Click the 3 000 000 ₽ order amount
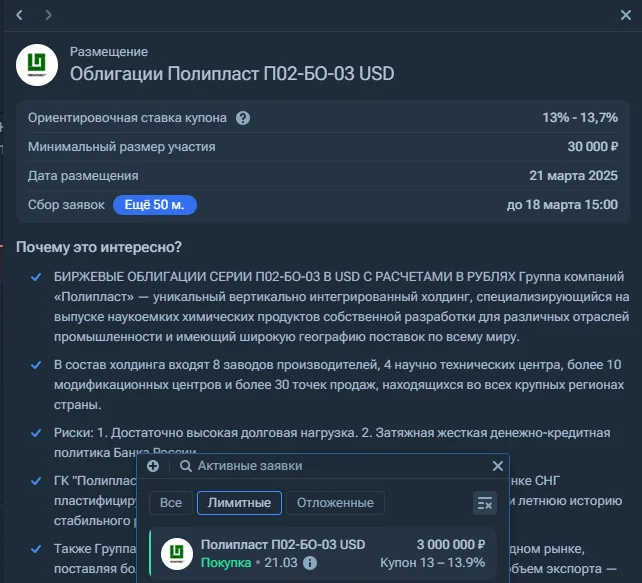642x583 pixels. point(451,545)
